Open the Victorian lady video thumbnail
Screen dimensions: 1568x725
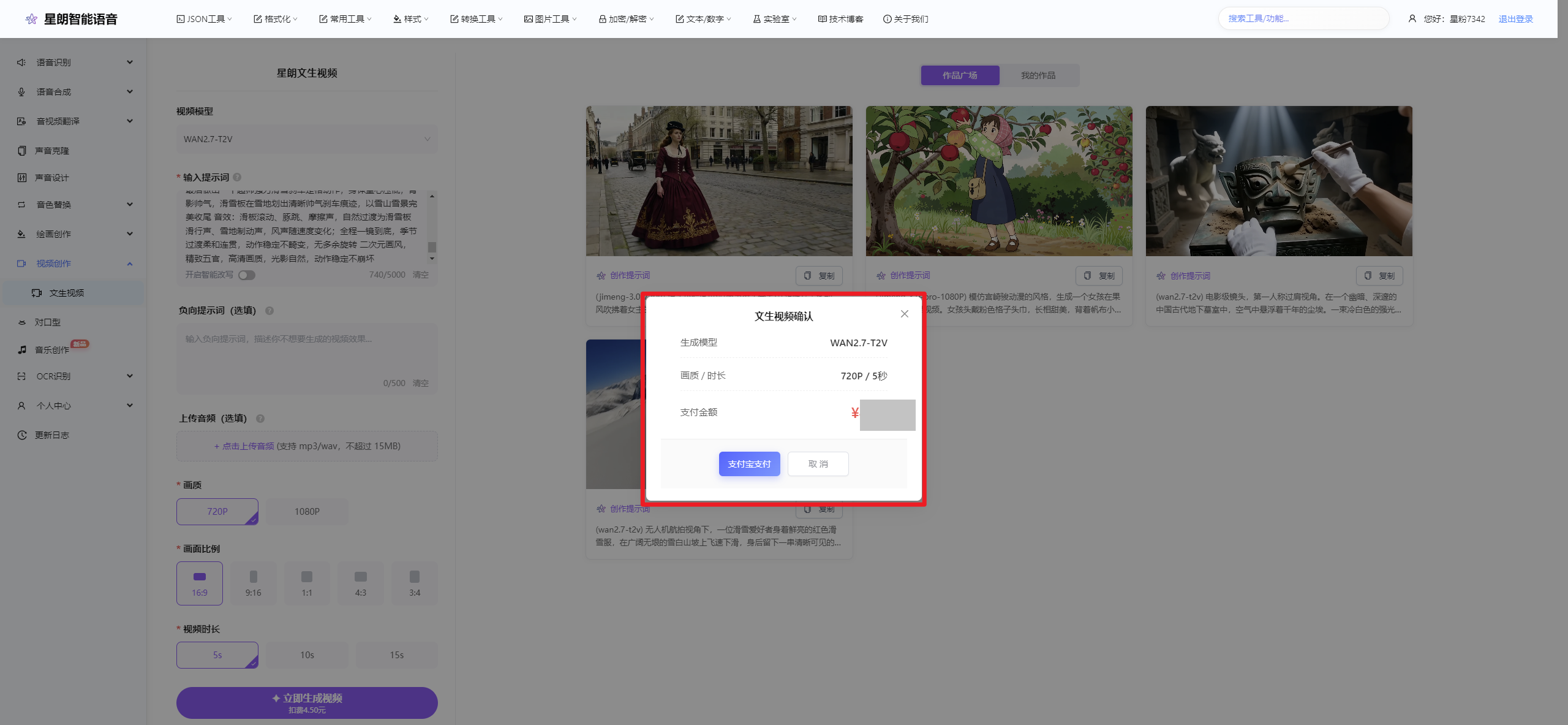pyautogui.click(x=719, y=181)
